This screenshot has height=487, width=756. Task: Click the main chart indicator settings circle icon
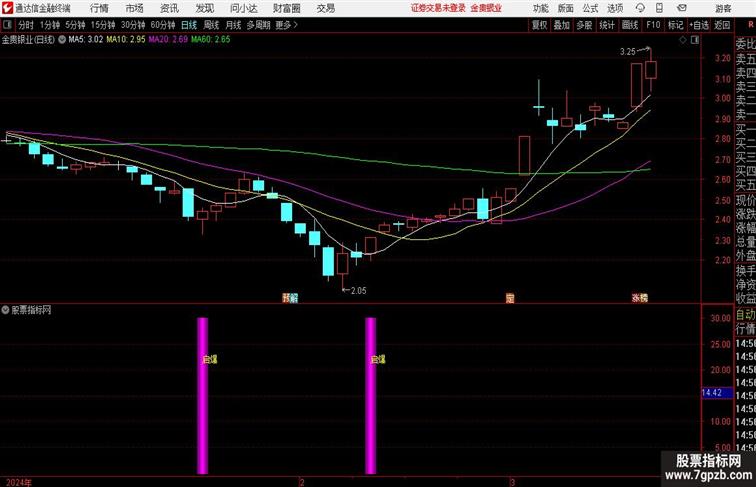point(62,40)
